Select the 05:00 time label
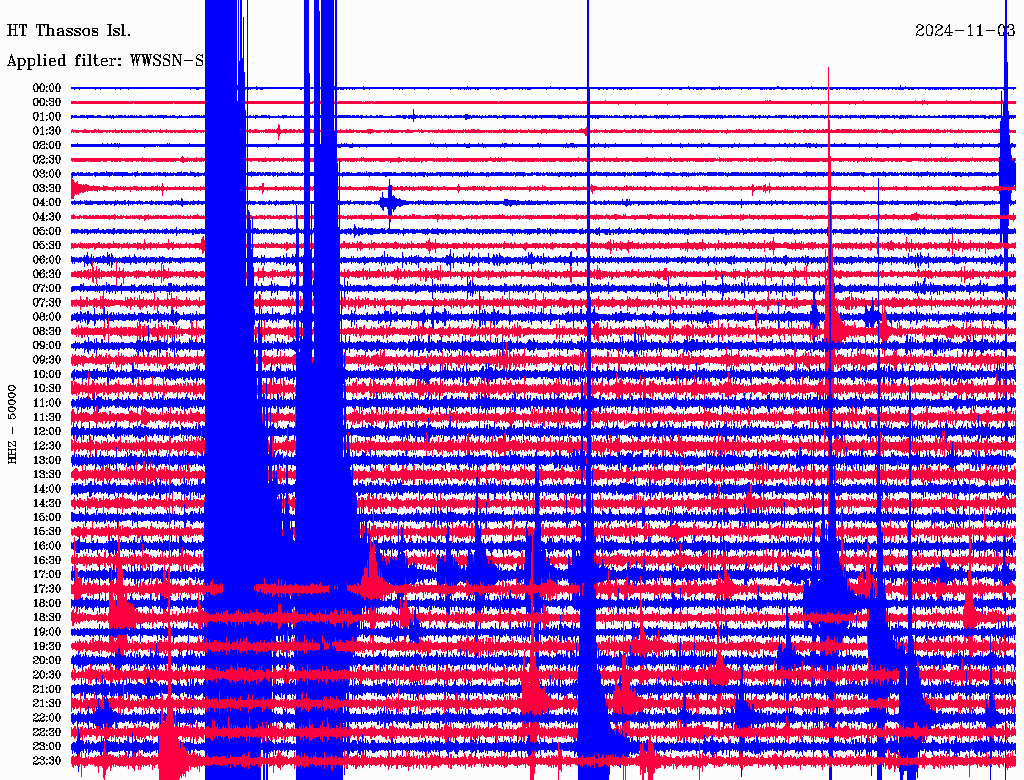The image size is (1024, 780). 47,231
